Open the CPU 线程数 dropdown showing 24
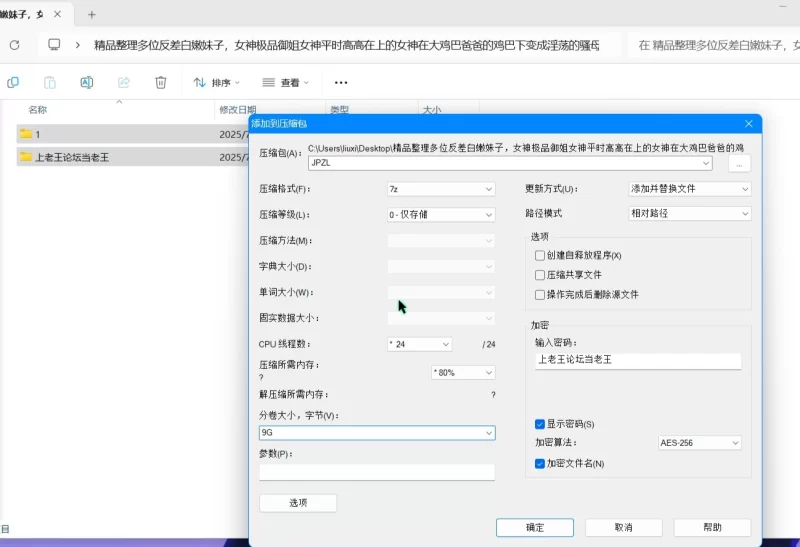 419,344
